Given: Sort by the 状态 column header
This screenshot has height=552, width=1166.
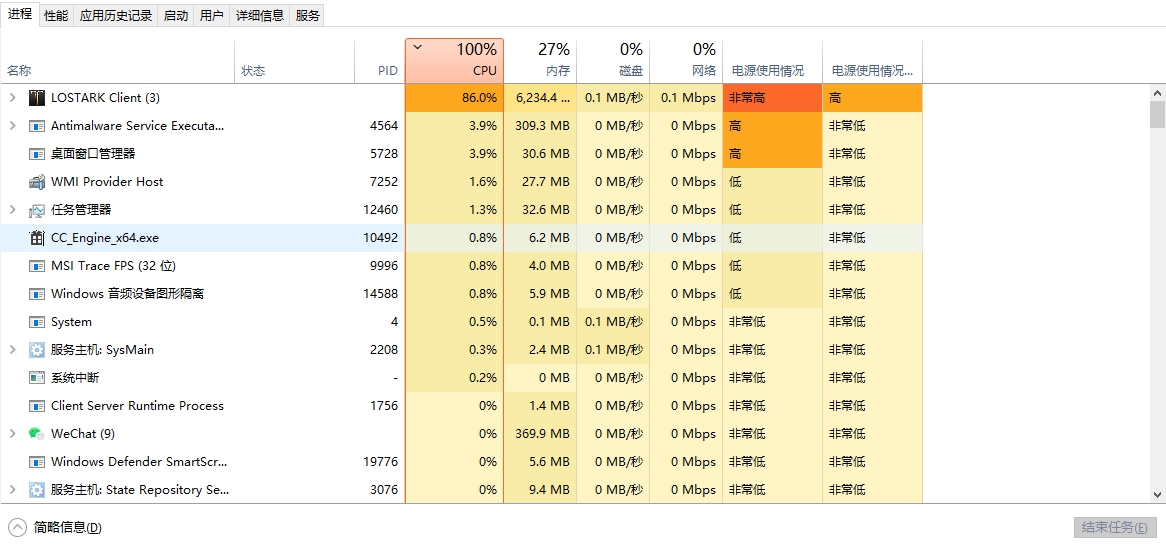Looking at the screenshot, I should (294, 60).
